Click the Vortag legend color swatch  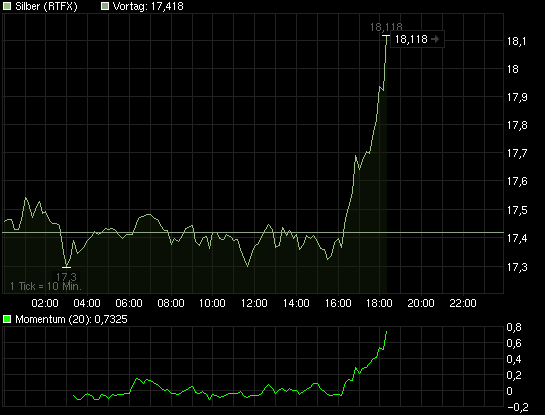point(105,6)
